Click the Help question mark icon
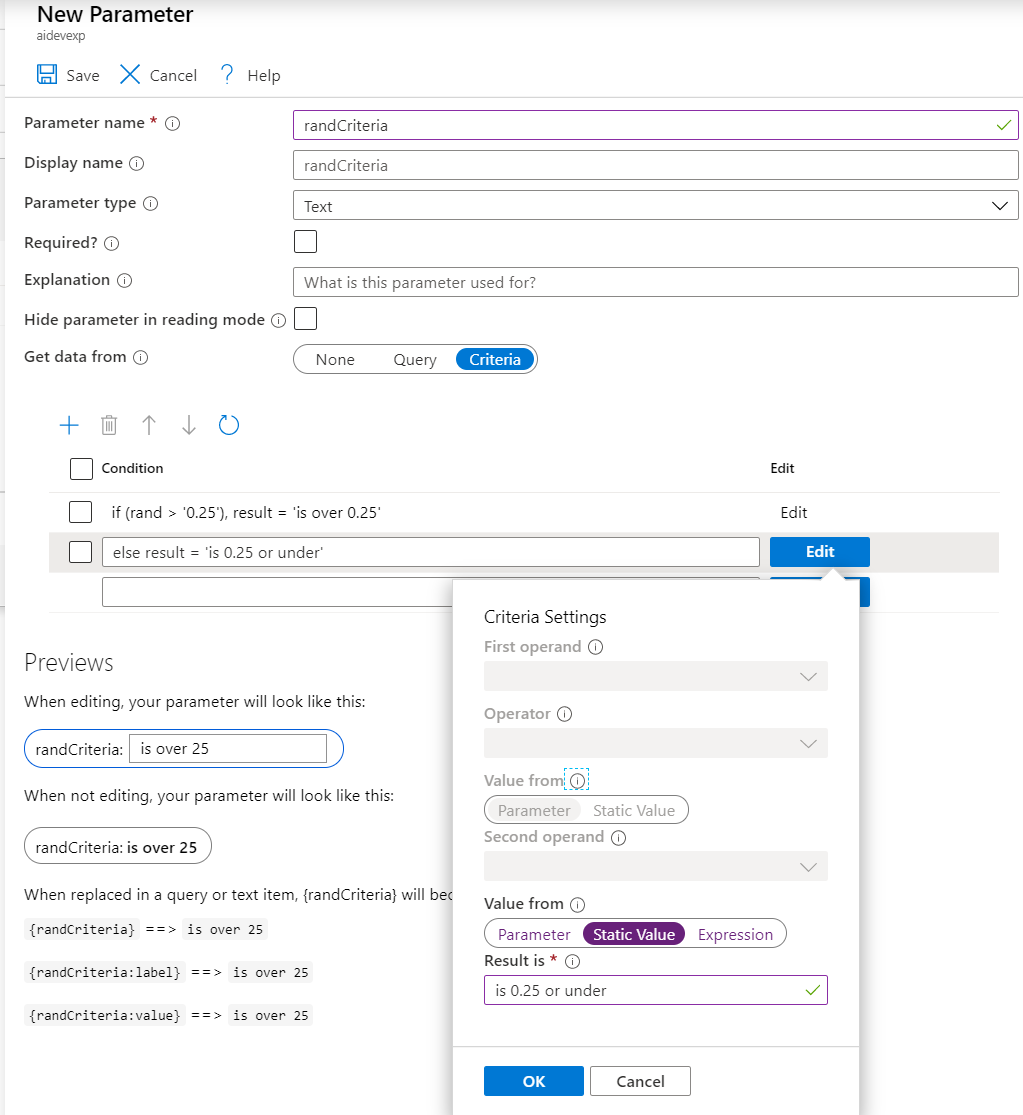The image size is (1023, 1115). 227,75
